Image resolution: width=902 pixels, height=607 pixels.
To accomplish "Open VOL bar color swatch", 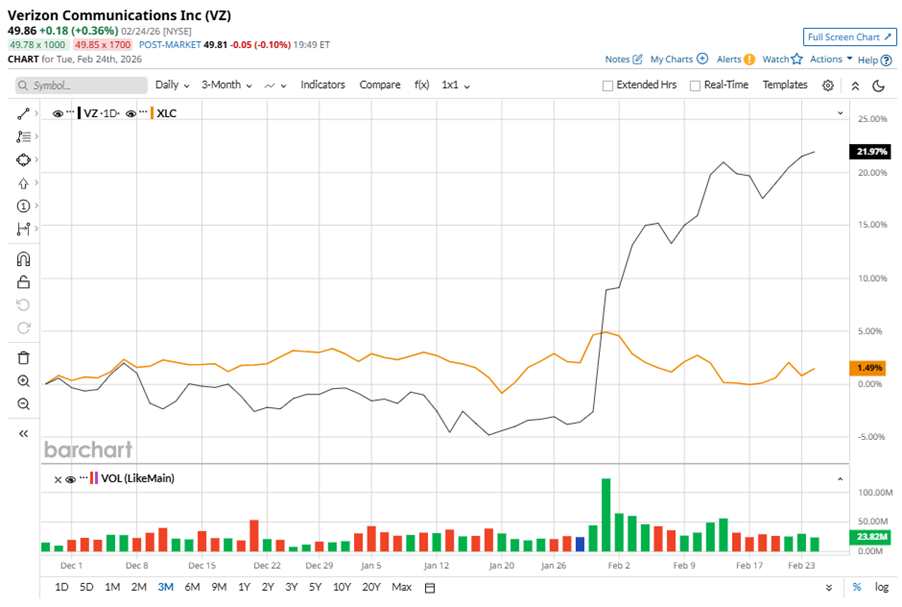I will pos(94,479).
